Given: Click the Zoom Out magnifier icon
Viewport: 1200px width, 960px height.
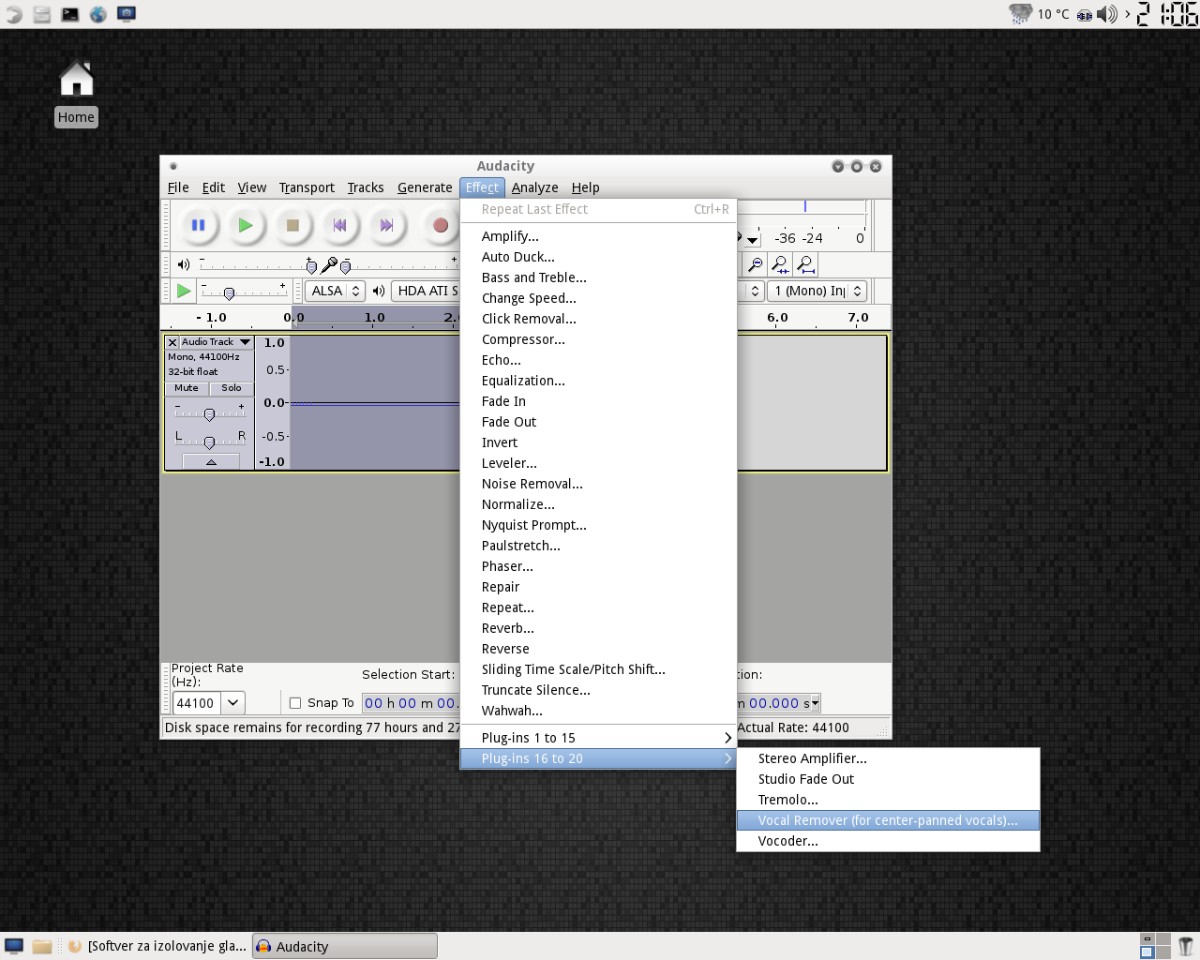Looking at the screenshot, I should click(x=755, y=264).
